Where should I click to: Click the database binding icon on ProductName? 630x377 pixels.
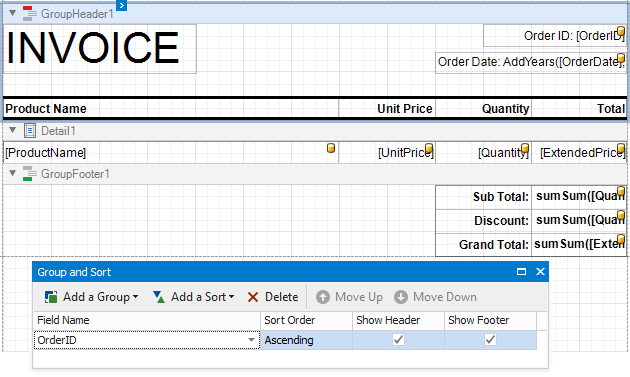point(331,148)
